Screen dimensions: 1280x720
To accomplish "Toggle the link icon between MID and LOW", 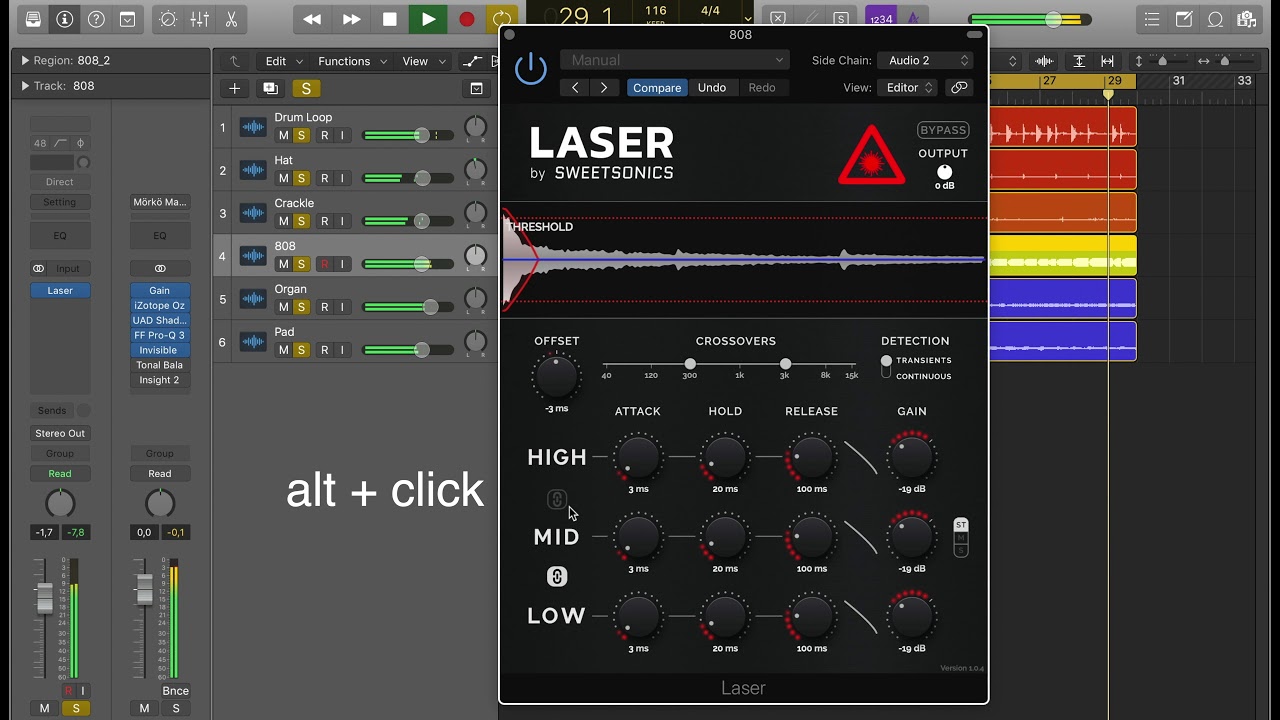I will [x=557, y=576].
